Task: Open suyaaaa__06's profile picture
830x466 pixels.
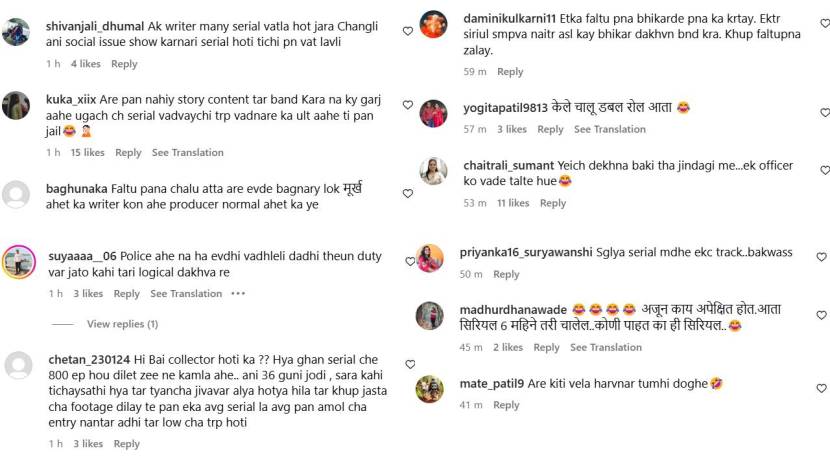Action: (19, 262)
